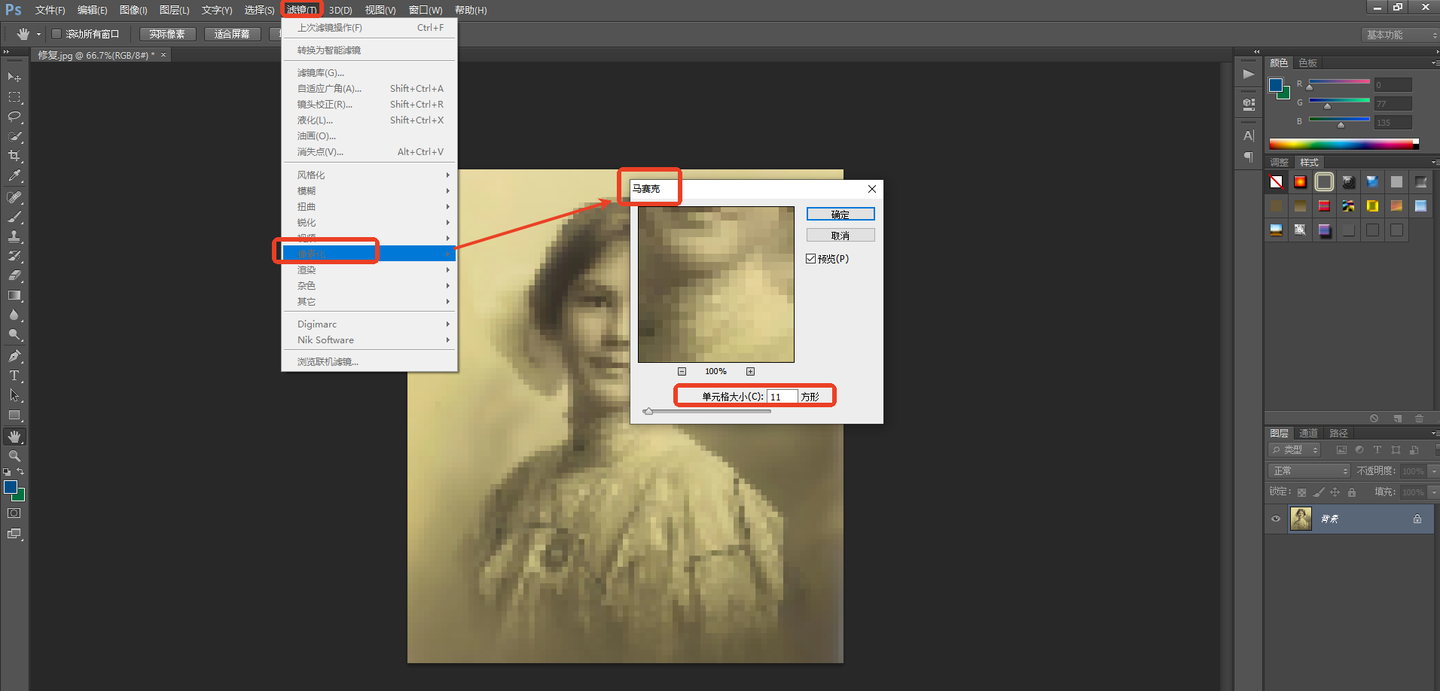This screenshot has height=691, width=1440.
Task: Select the Lasso tool in toolbar
Action: point(15,117)
